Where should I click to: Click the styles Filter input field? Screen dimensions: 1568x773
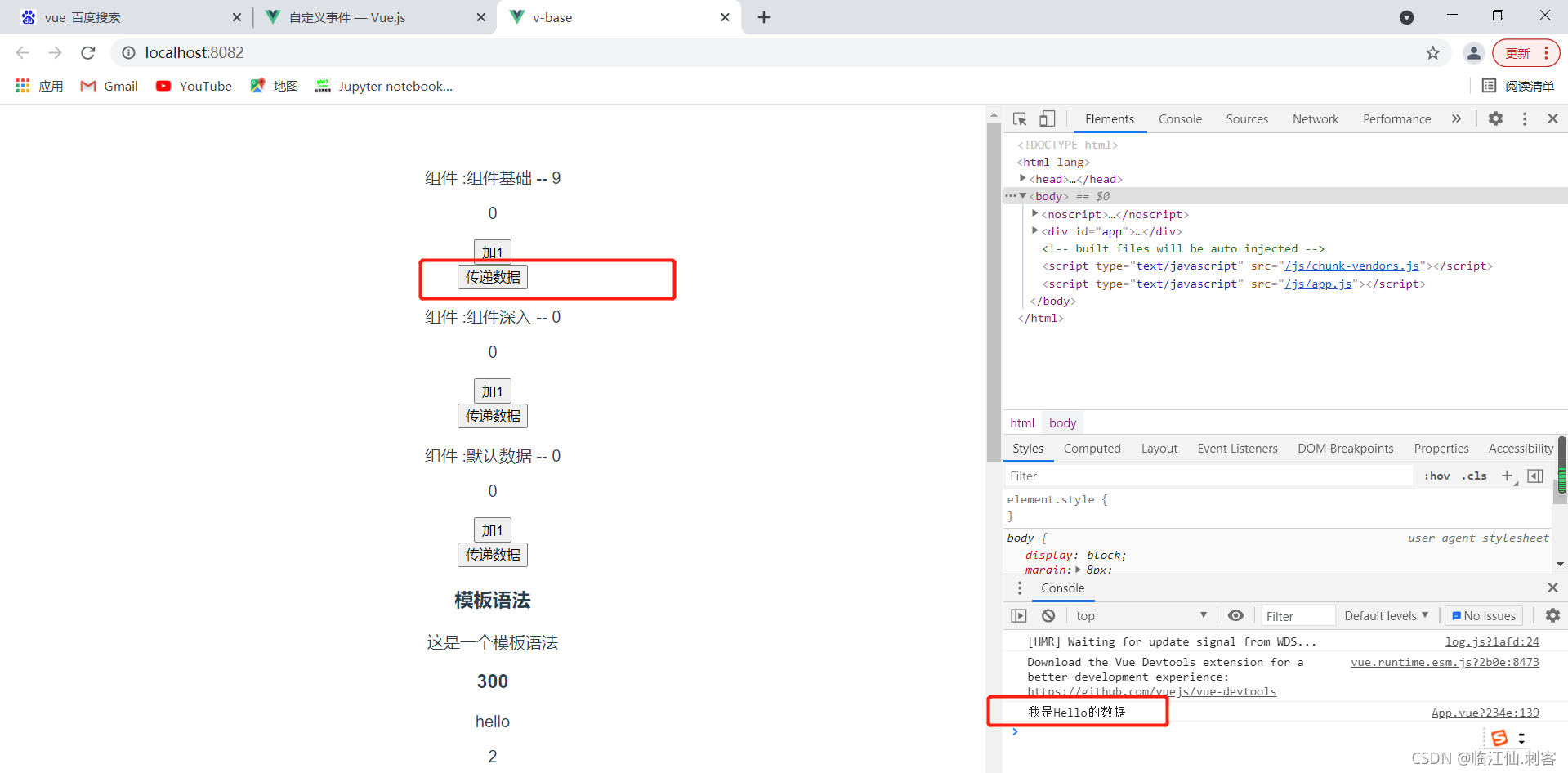click(x=1208, y=476)
